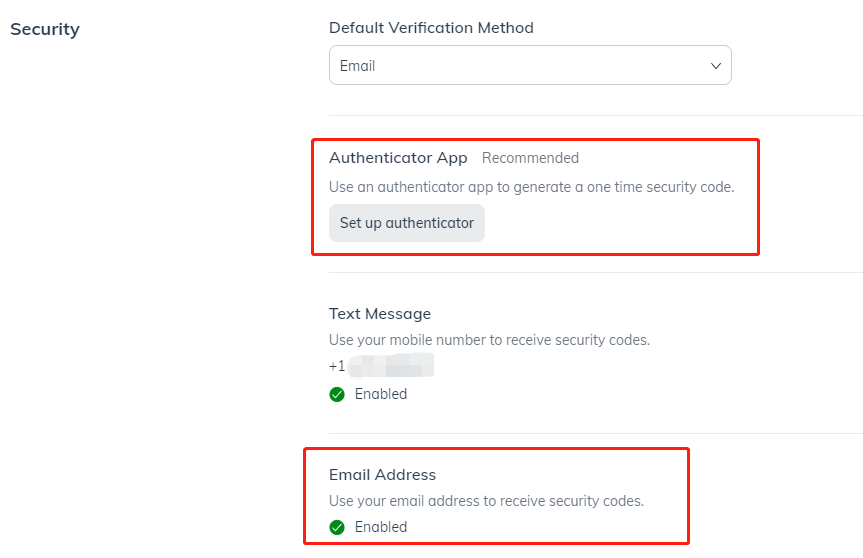Click the Enabled status text under Text Message
The width and height of the screenshot is (863, 558).
pos(381,394)
